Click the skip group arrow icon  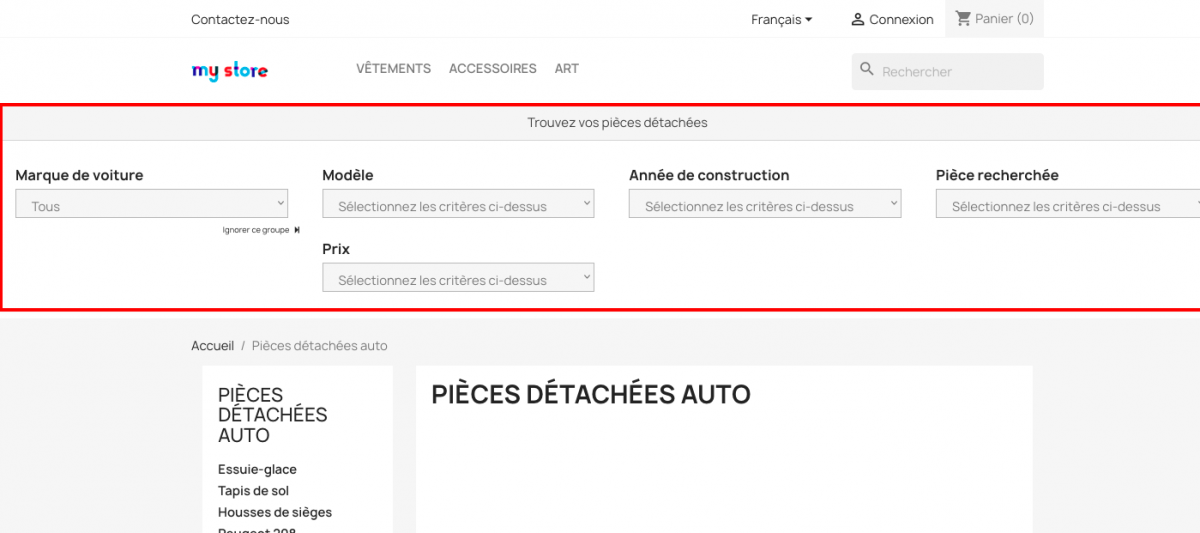(x=297, y=230)
